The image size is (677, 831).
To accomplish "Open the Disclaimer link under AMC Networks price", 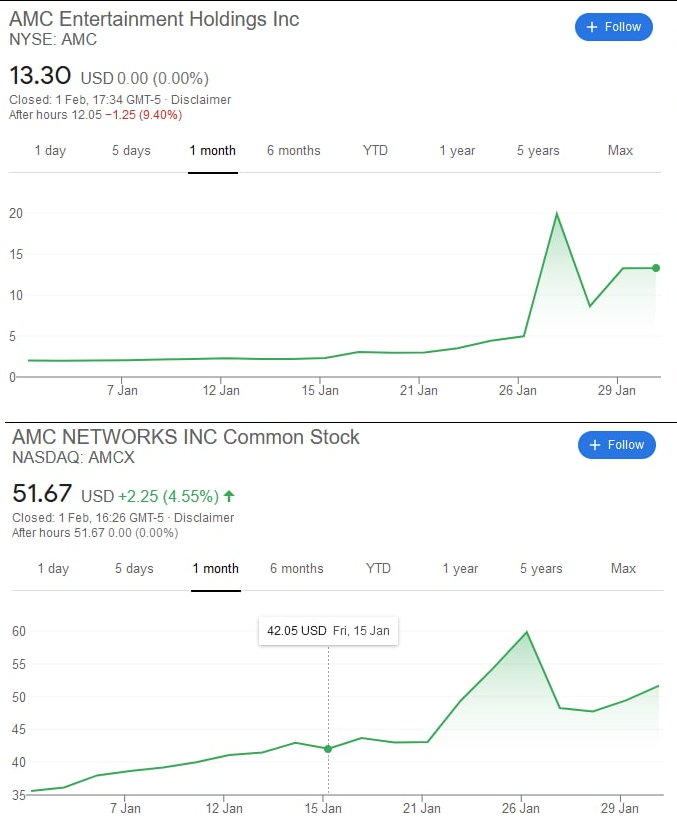I will 204,518.
